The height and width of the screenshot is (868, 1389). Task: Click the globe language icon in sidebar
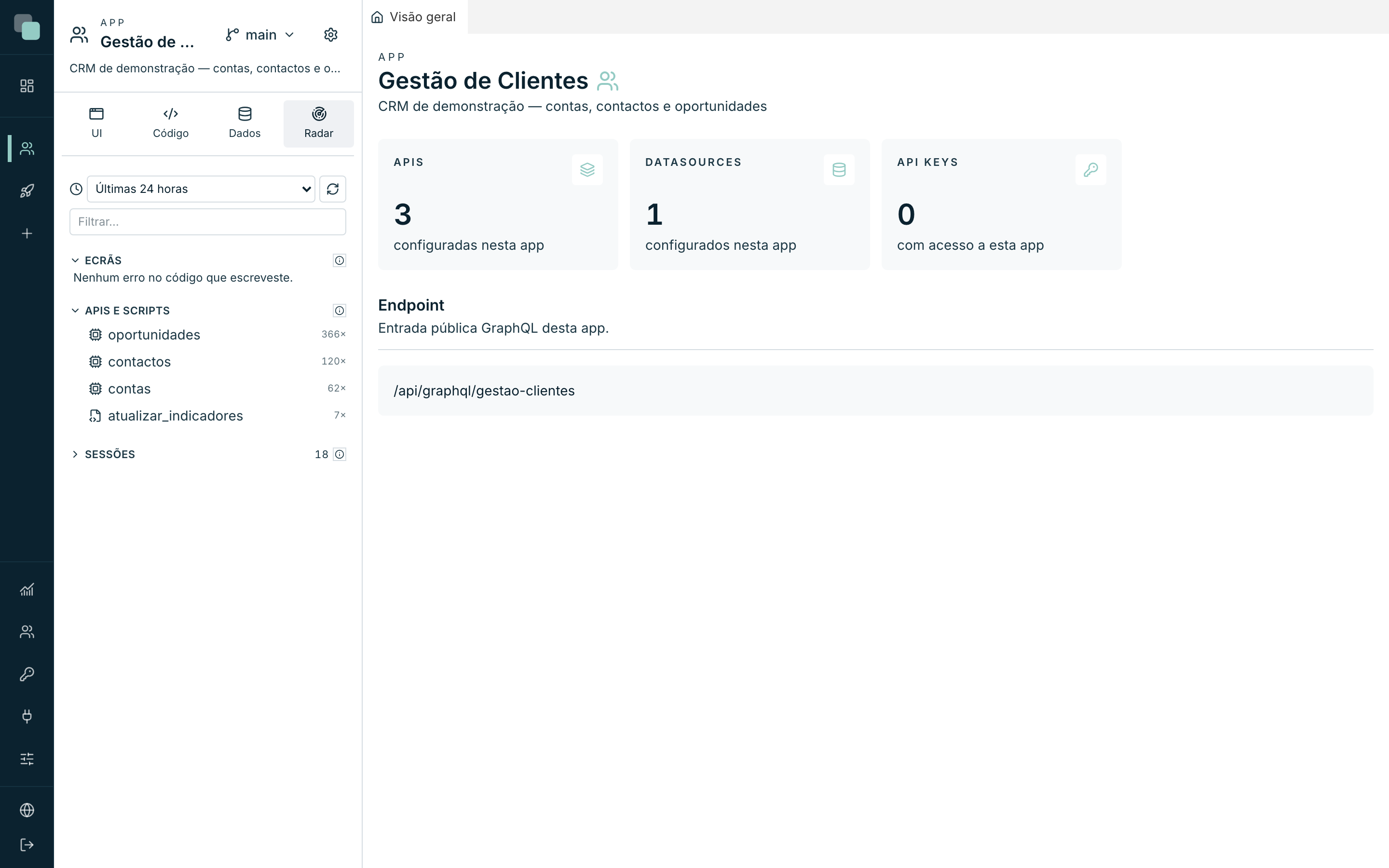[27, 810]
